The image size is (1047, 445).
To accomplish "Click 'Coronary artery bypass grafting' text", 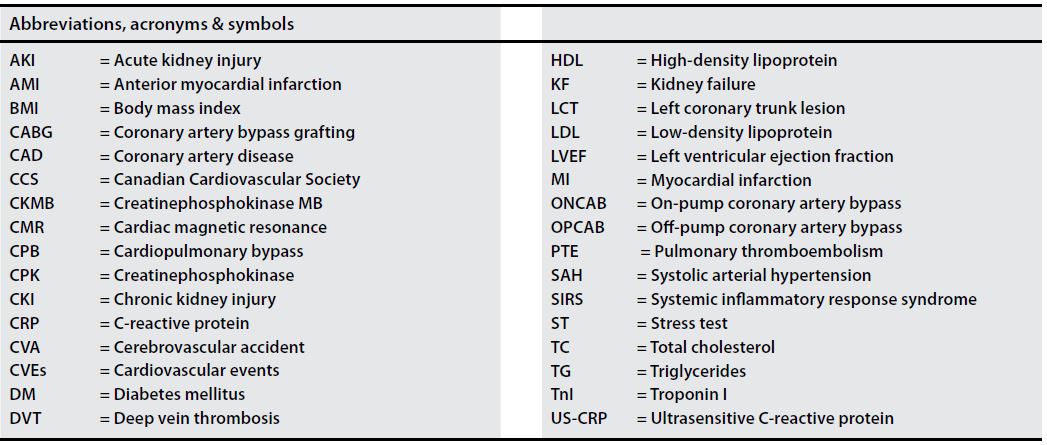I will (234, 132).
